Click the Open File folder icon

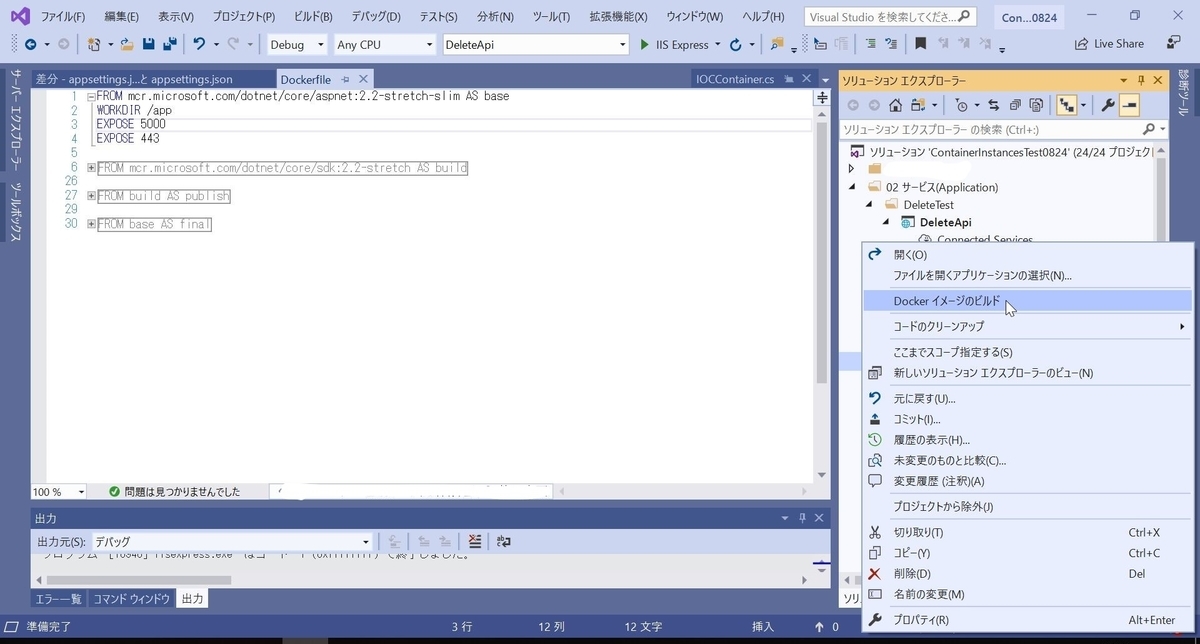tap(127, 44)
